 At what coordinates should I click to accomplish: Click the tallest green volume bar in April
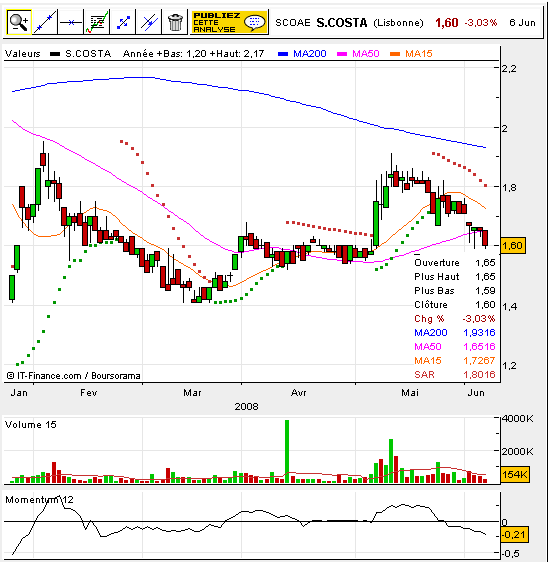[x=287, y=452]
